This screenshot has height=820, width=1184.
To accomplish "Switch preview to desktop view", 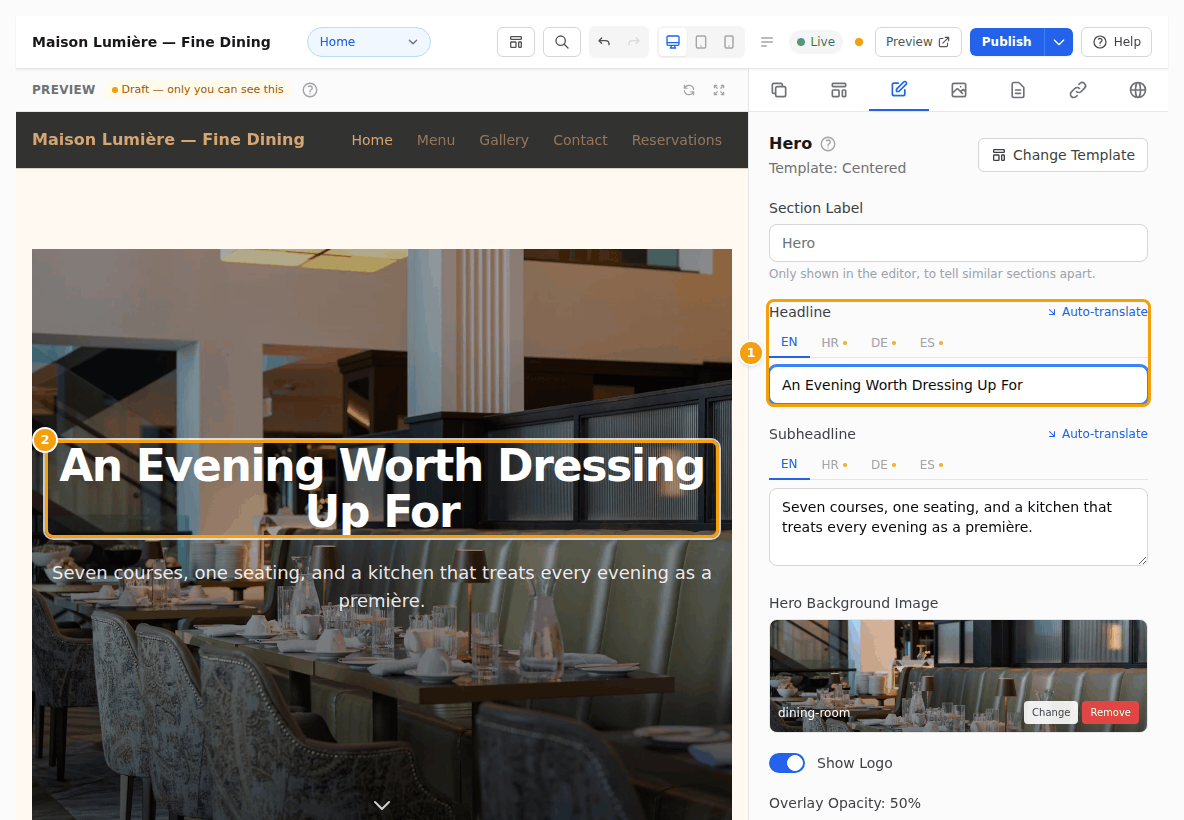I will click(x=673, y=42).
